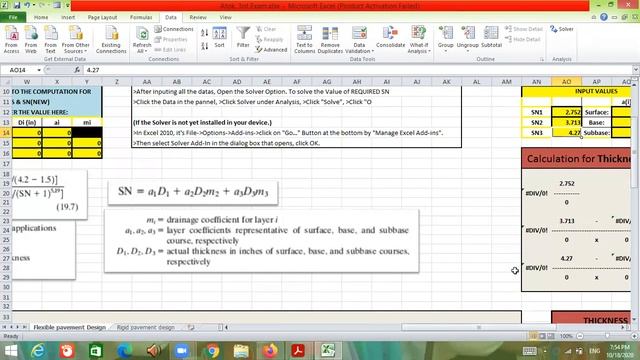The height and width of the screenshot is (360, 640).
Task: Sort ascending A to Z
Action: pyautogui.click(x=204, y=33)
